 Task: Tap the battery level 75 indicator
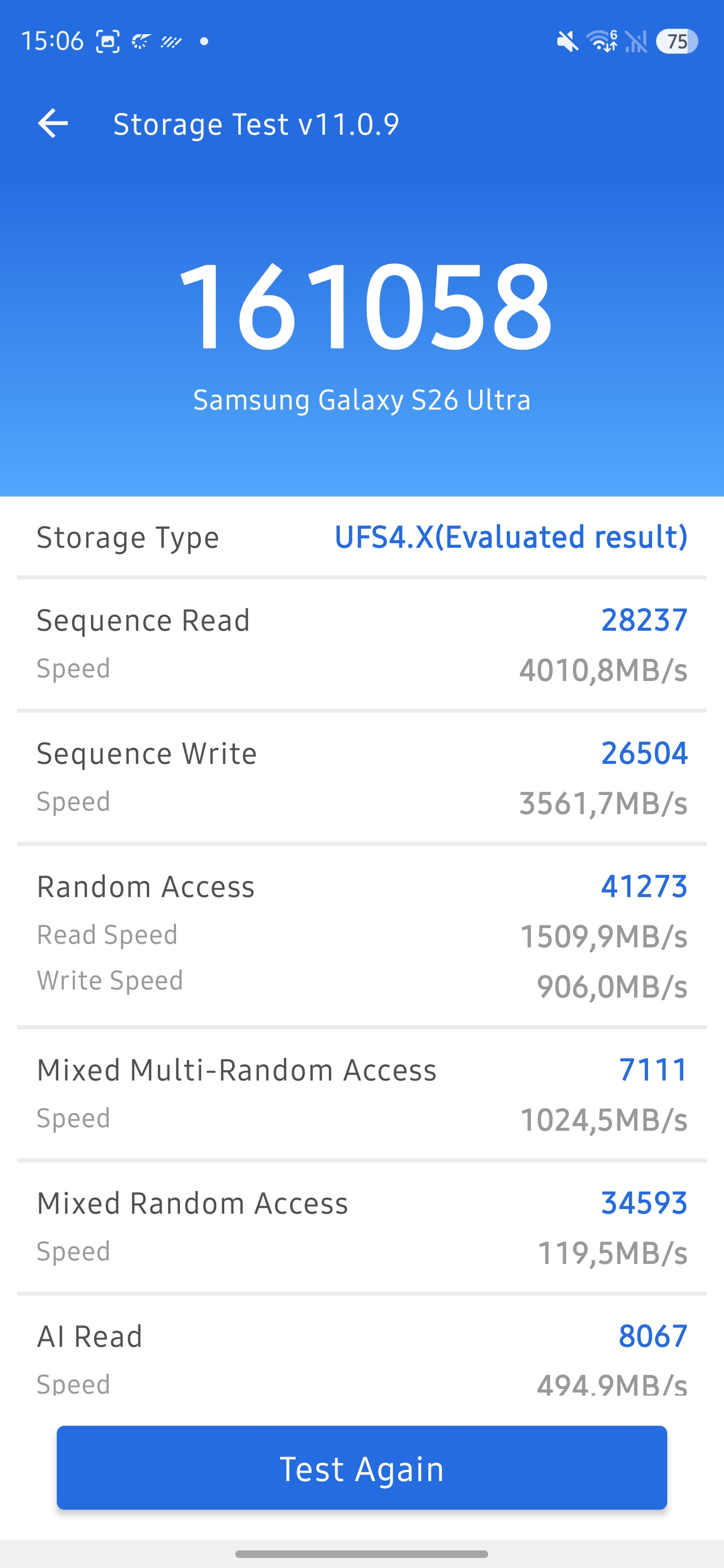pyautogui.click(x=677, y=41)
